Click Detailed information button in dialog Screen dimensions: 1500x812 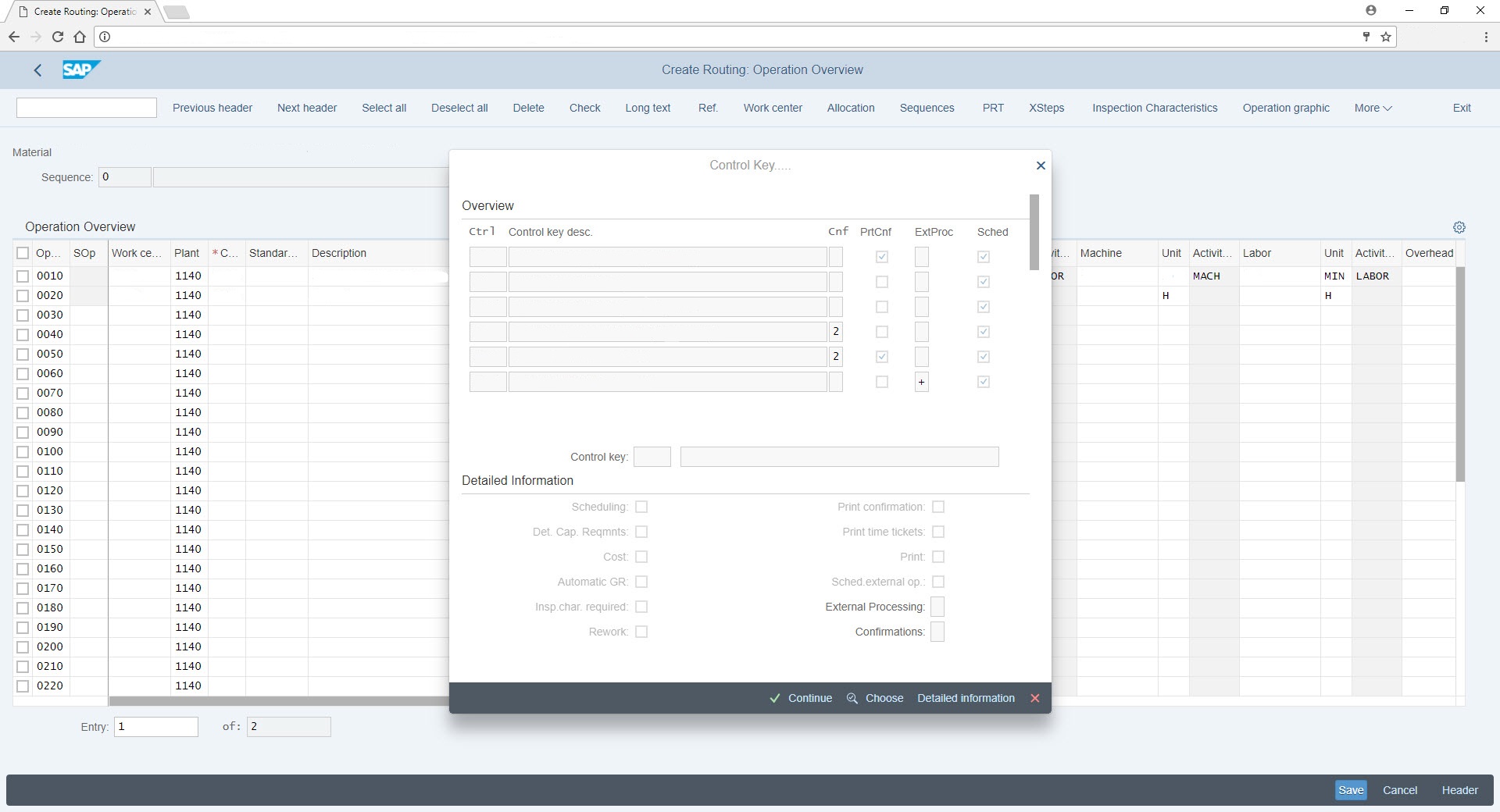click(966, 698)
